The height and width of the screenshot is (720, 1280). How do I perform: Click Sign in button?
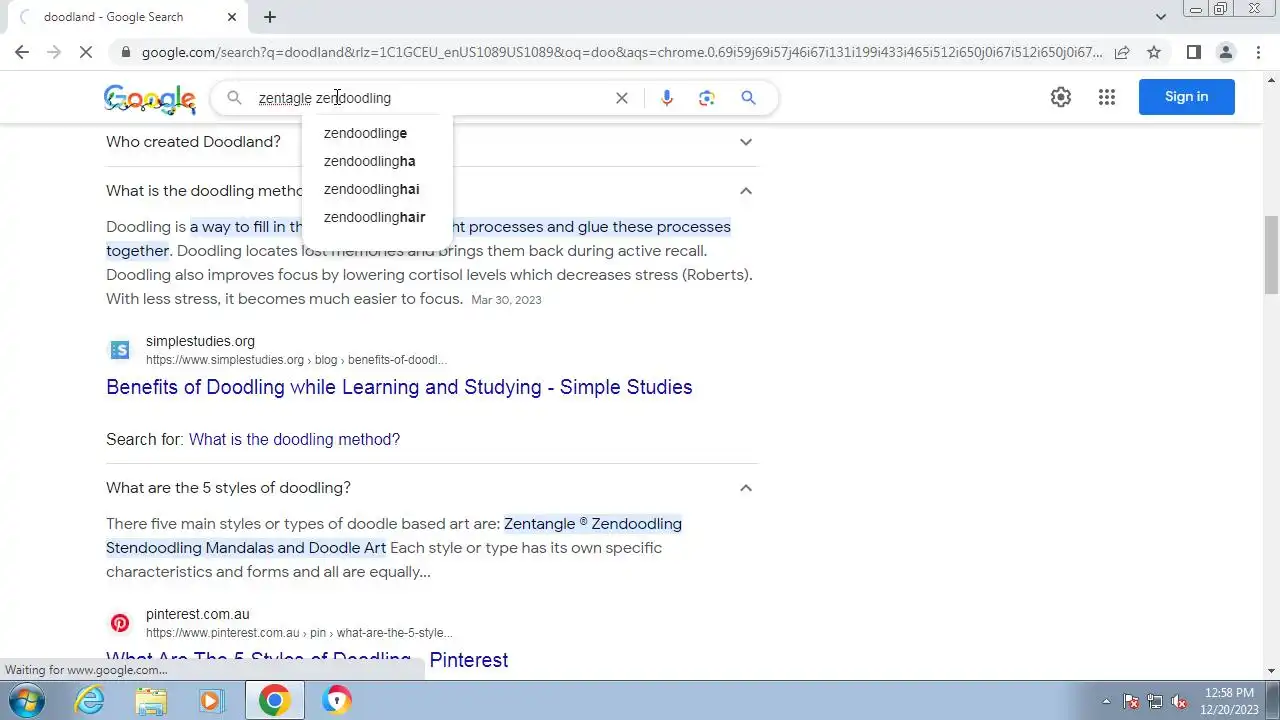pos(1186,97)
